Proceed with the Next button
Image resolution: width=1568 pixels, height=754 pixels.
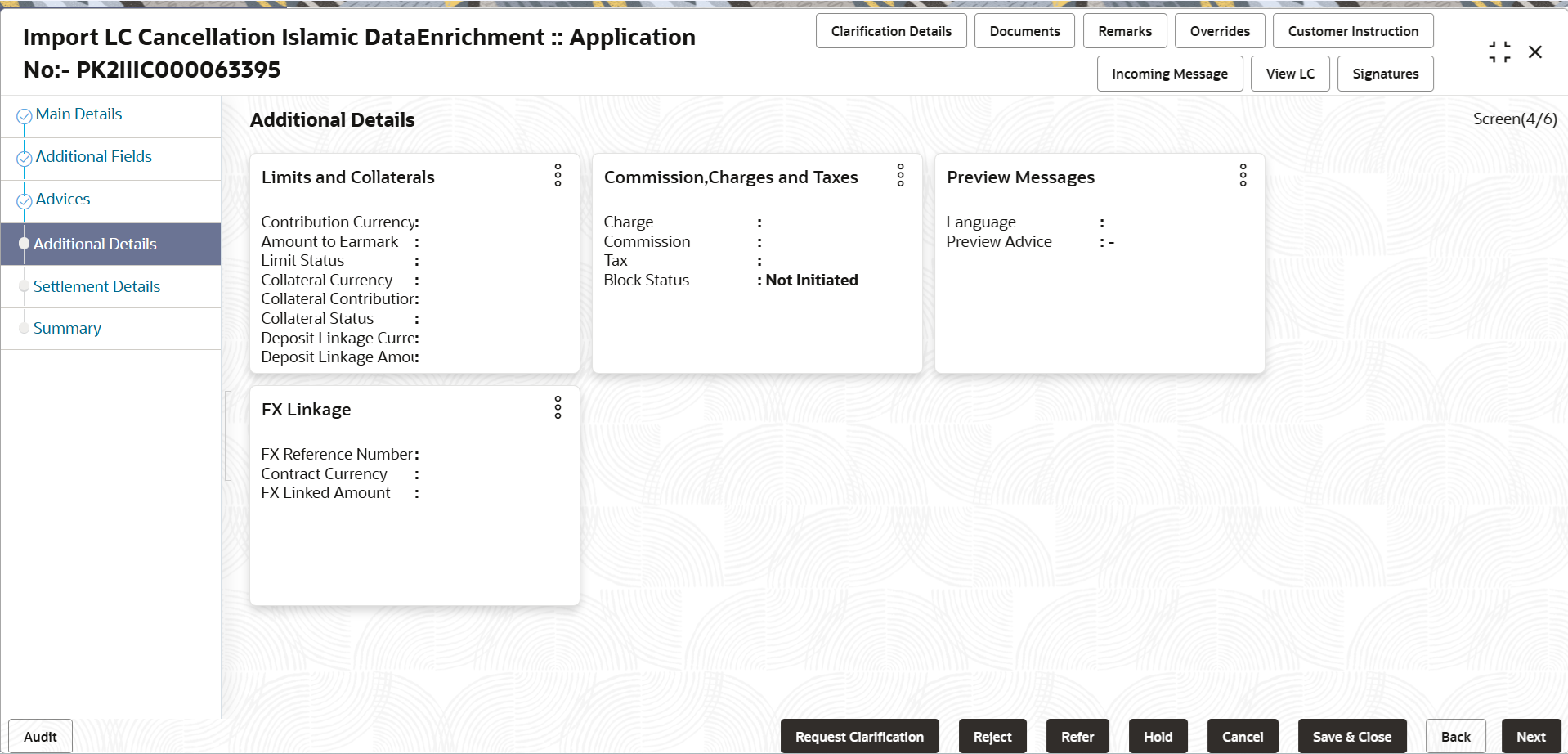[x=1531, y=737]
